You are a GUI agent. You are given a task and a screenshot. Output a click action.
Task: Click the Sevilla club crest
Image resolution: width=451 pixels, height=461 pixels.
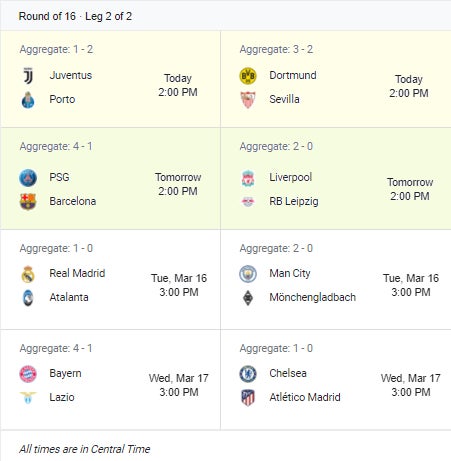coord(248,100)
